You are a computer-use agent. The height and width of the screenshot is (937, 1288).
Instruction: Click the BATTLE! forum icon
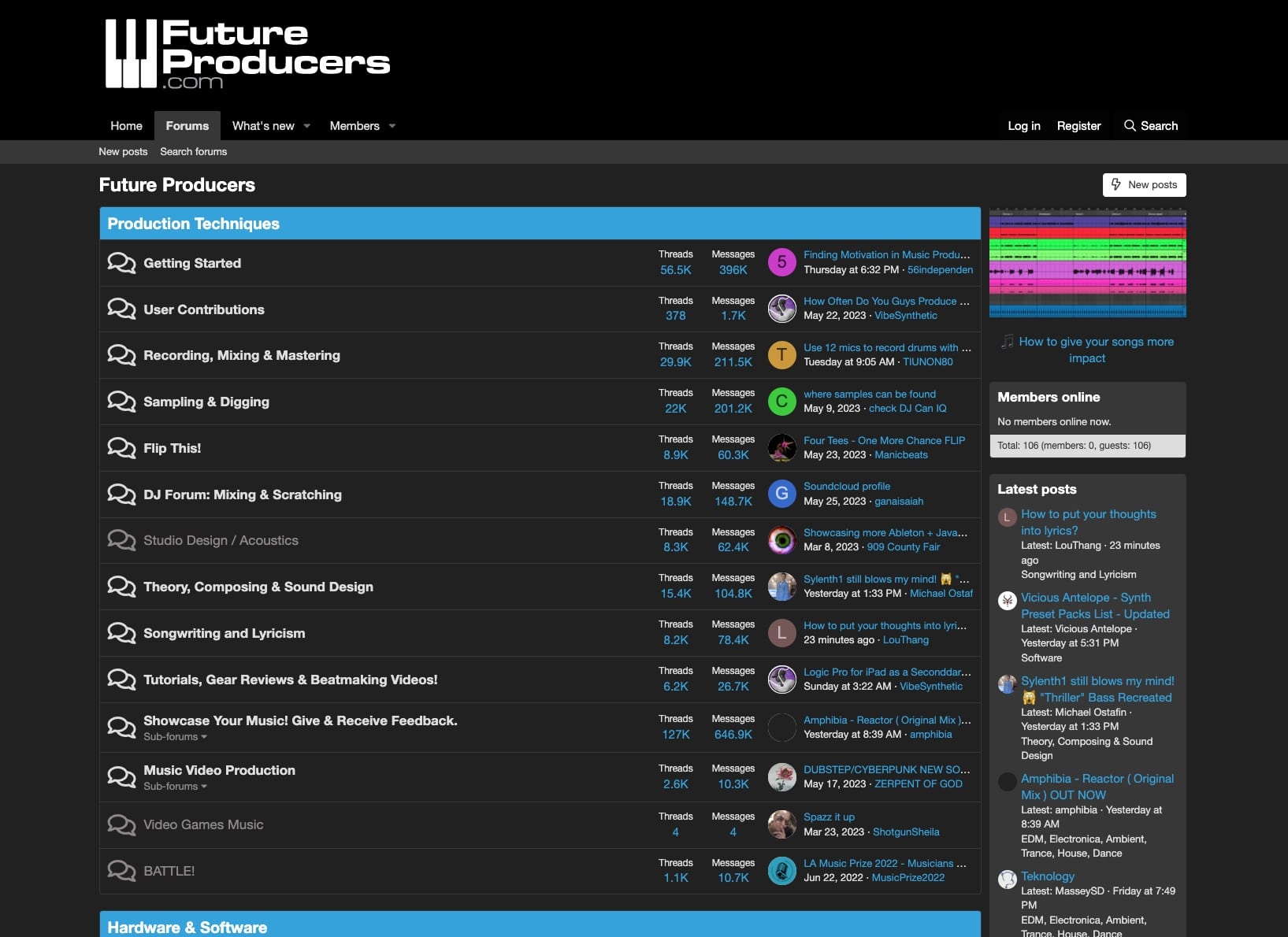121,871
